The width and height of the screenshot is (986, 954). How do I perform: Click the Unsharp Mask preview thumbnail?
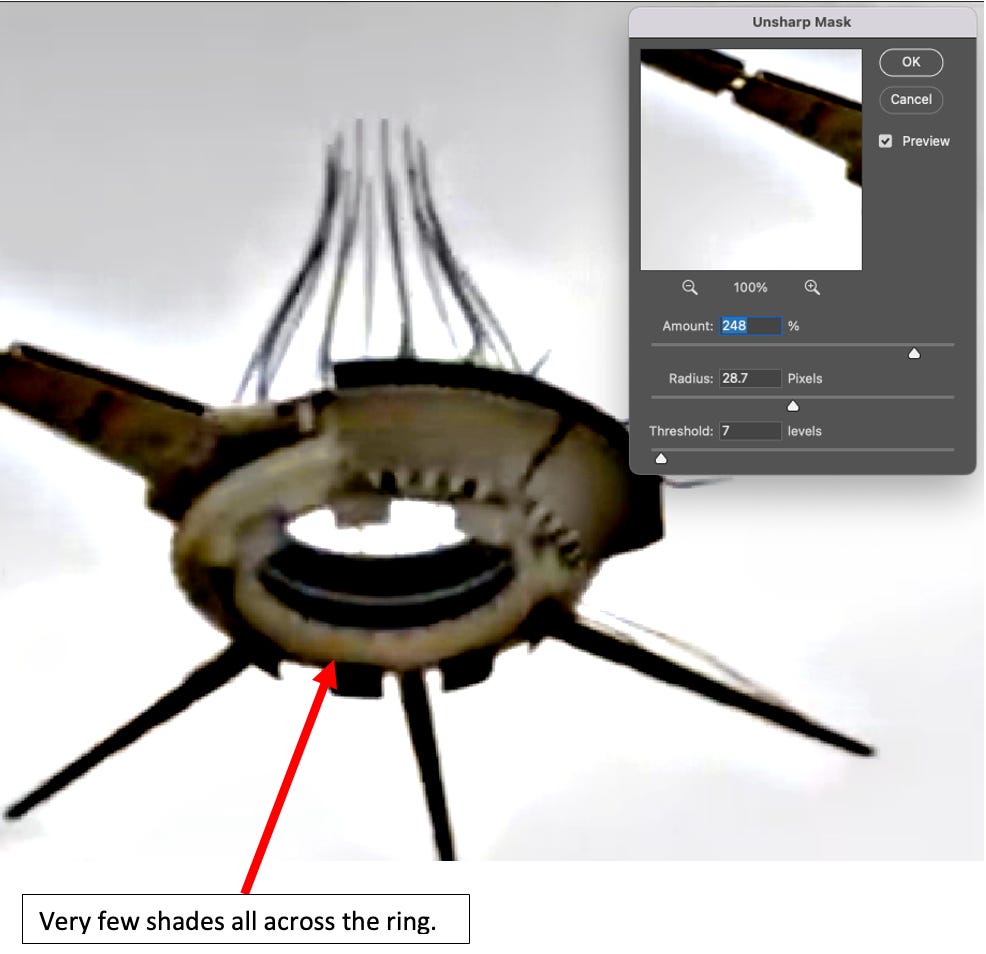point(751,160)
